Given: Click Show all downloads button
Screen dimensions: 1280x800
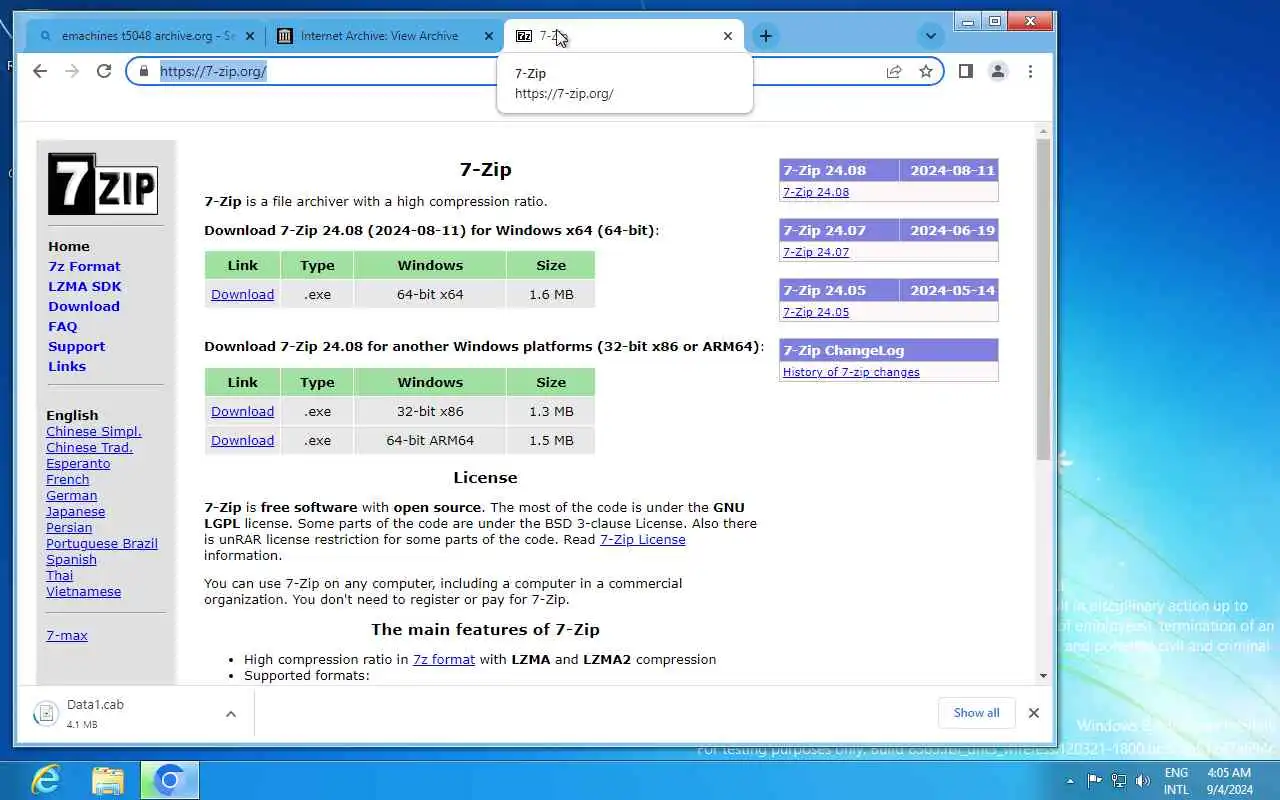Looking at the screenshot, I should click(x=976, y=713).
